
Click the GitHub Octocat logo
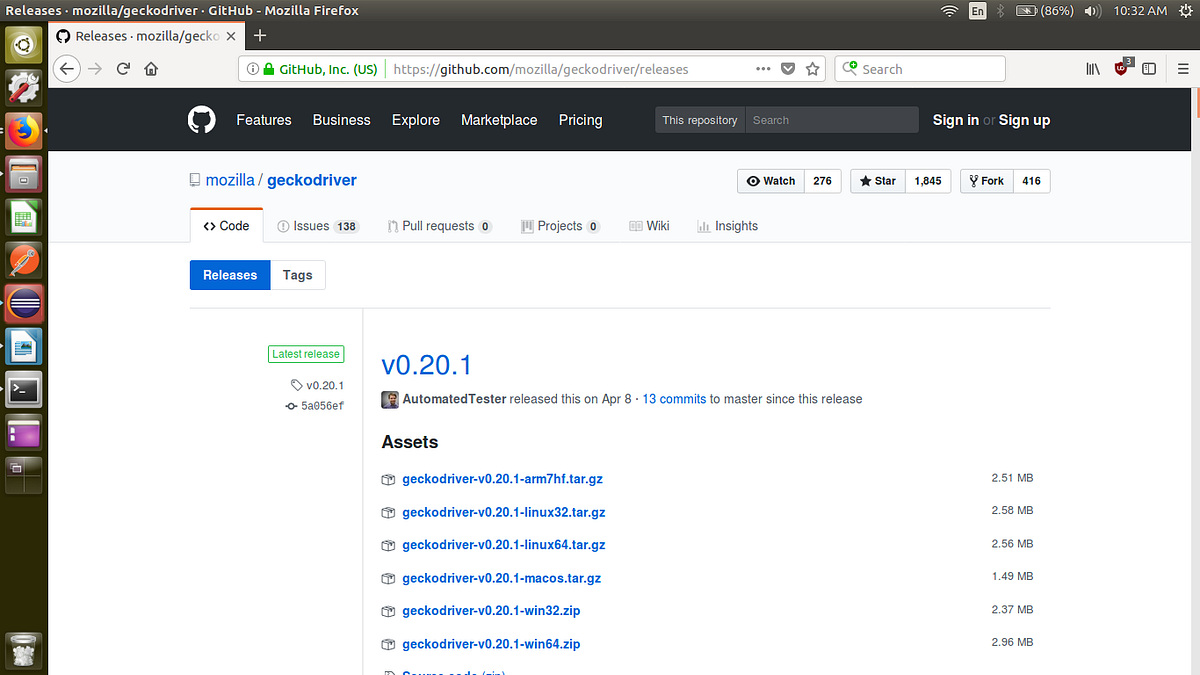coord(202,120)
